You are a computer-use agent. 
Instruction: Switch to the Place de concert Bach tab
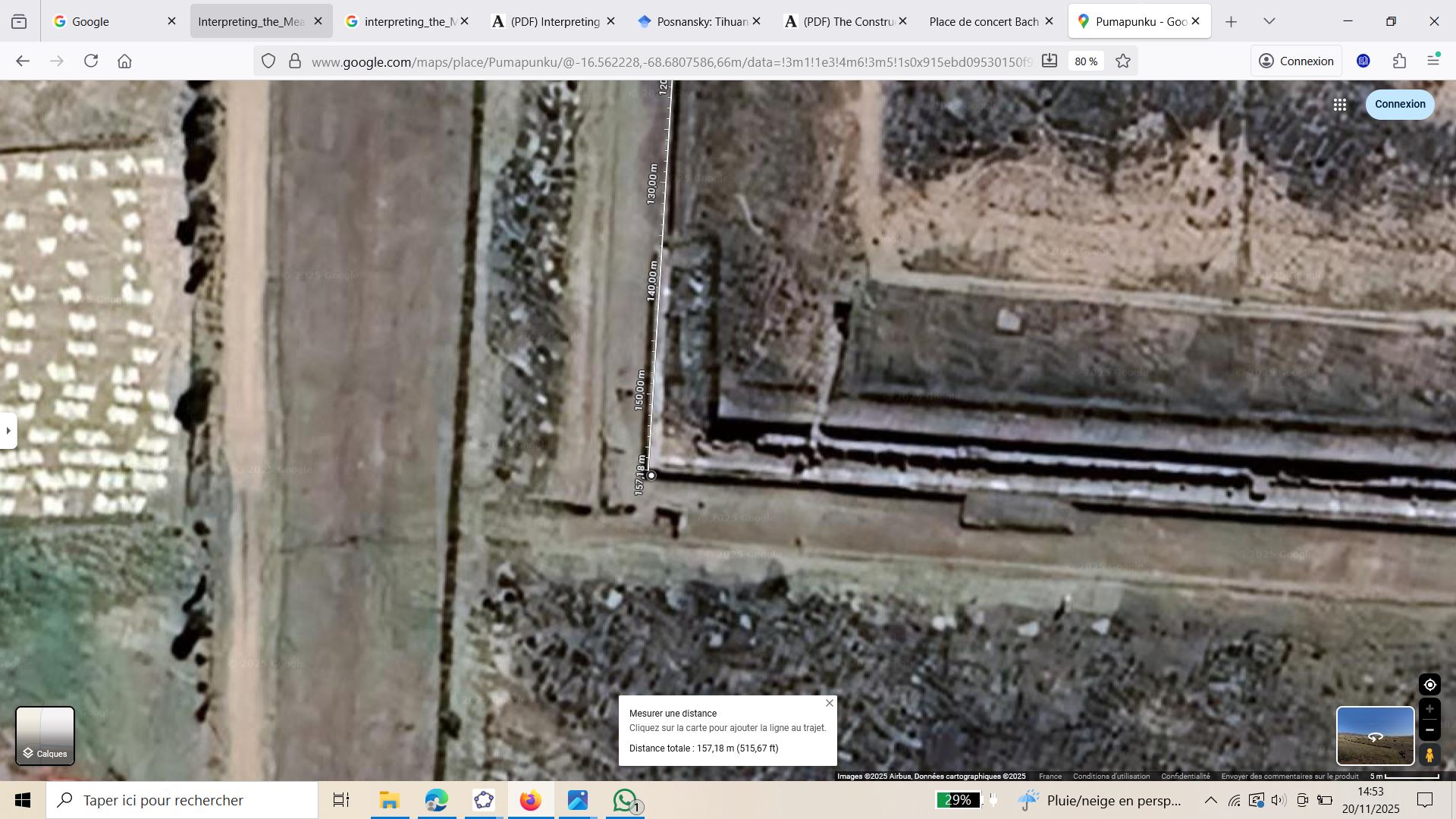pyautogui.click(x=984, y=21)
